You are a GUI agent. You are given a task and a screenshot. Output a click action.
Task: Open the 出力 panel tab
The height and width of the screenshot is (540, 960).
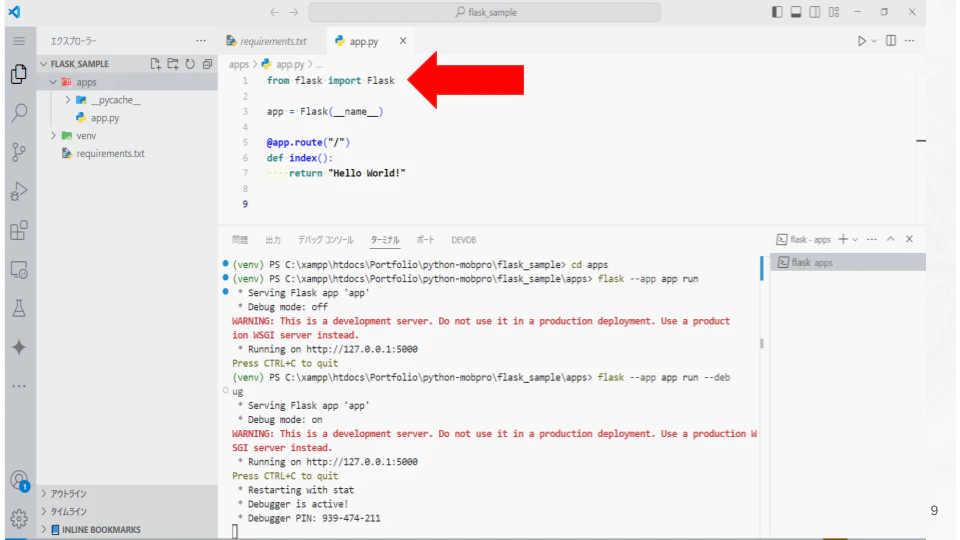pyautogui.click(x=273, y=240)
